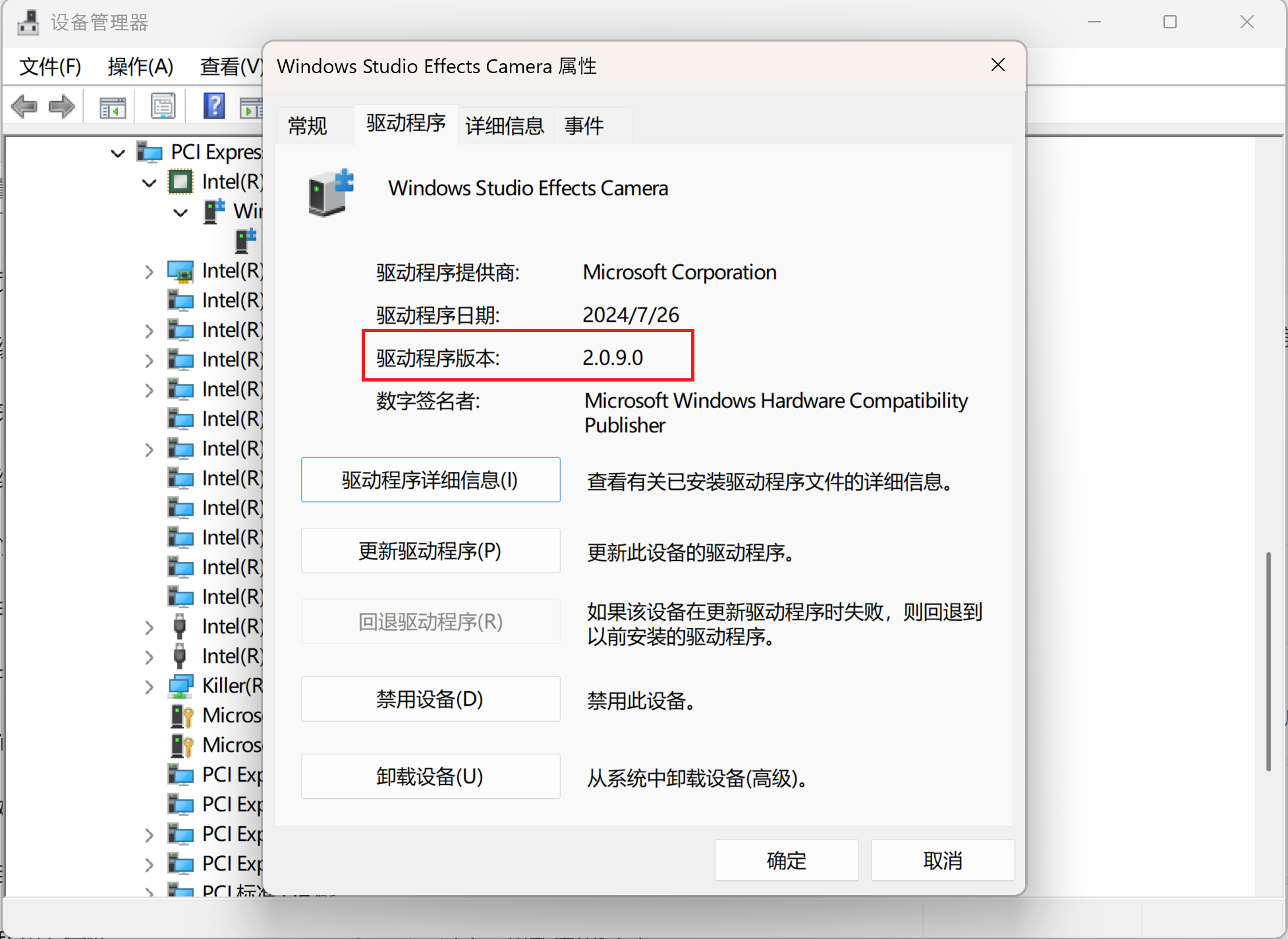Viewport: 1288px width, 939px height.
Task: Click the Intel chip icon in tree
Action: coord(181,182)
